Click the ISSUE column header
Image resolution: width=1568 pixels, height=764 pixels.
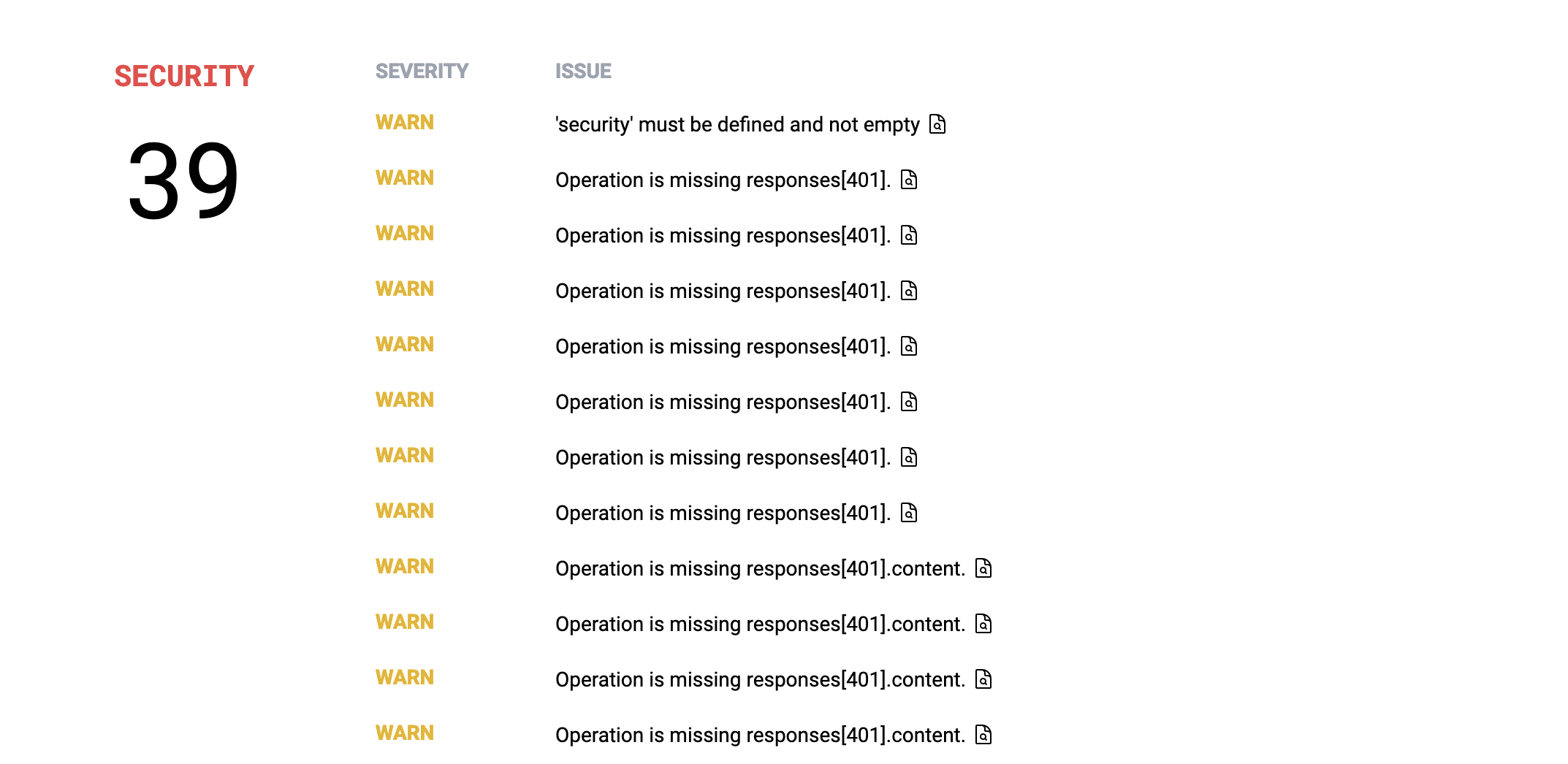(x=583, y=71)
